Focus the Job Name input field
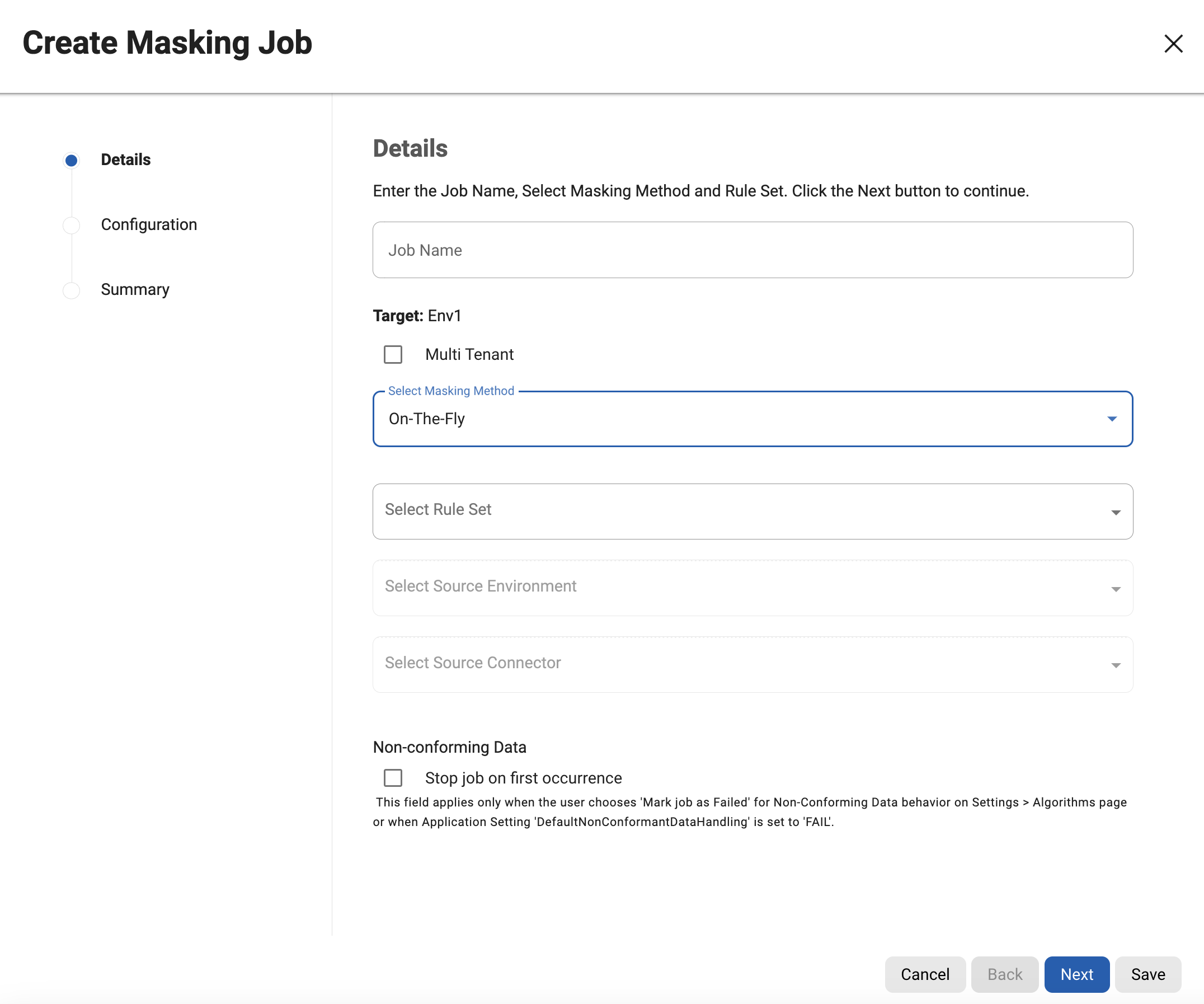1204x1004 pixels. 752,250
